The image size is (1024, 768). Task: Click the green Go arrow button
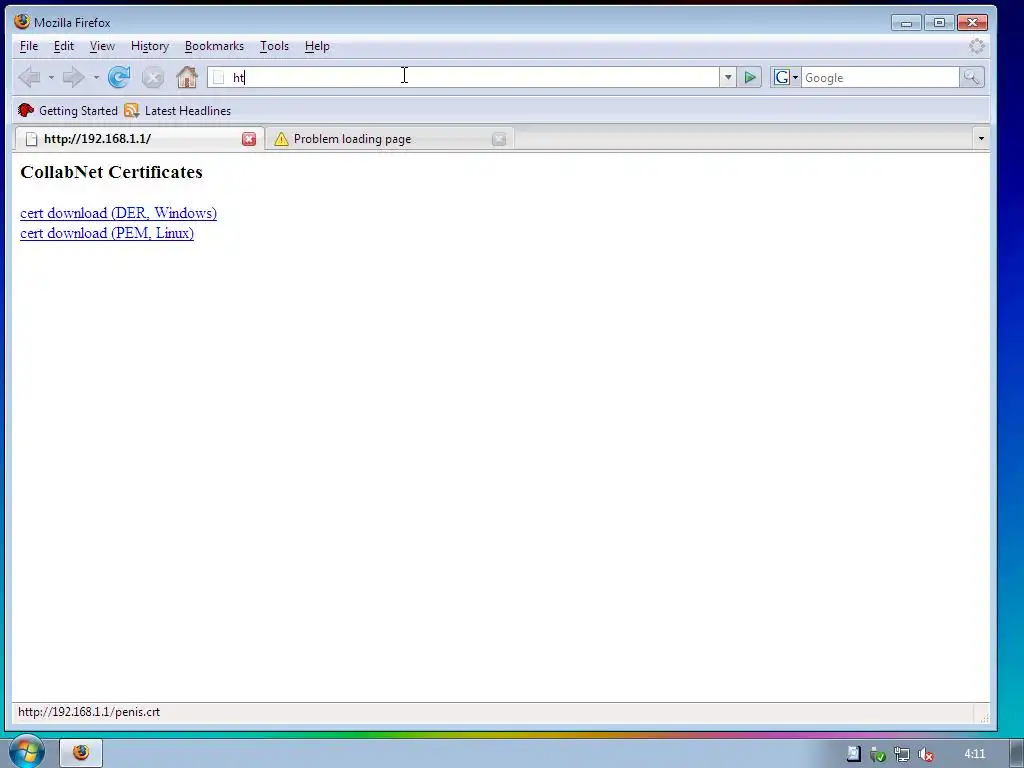click(x=750, y=78)
